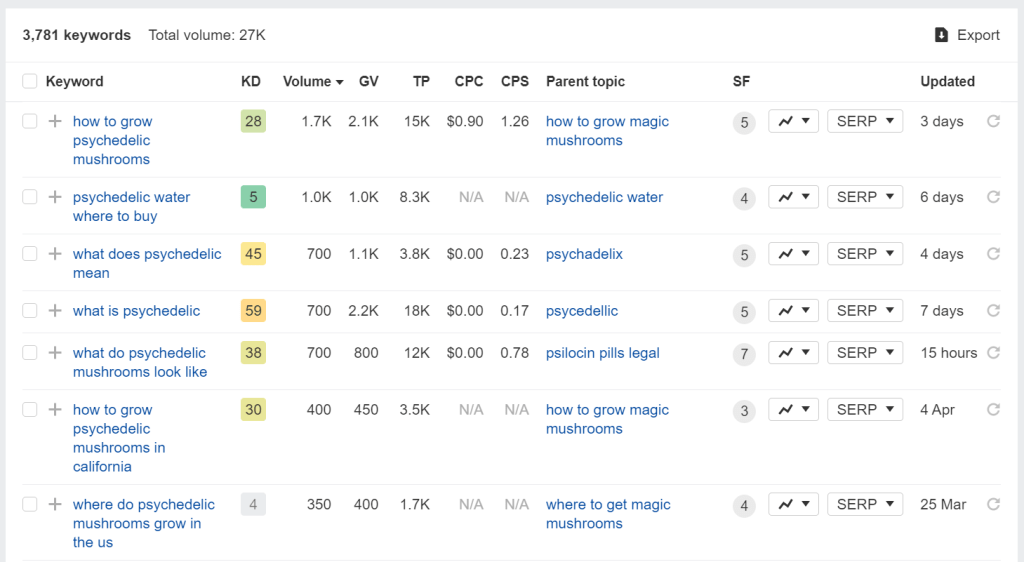Refresh the 'psychedelic water where to buy' row

coord(993,197)
